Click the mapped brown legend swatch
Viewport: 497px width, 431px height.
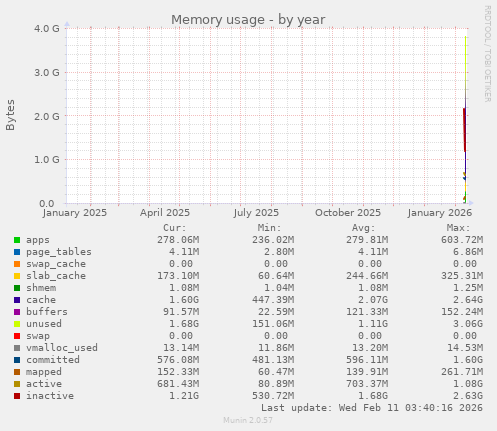(17, 372)
